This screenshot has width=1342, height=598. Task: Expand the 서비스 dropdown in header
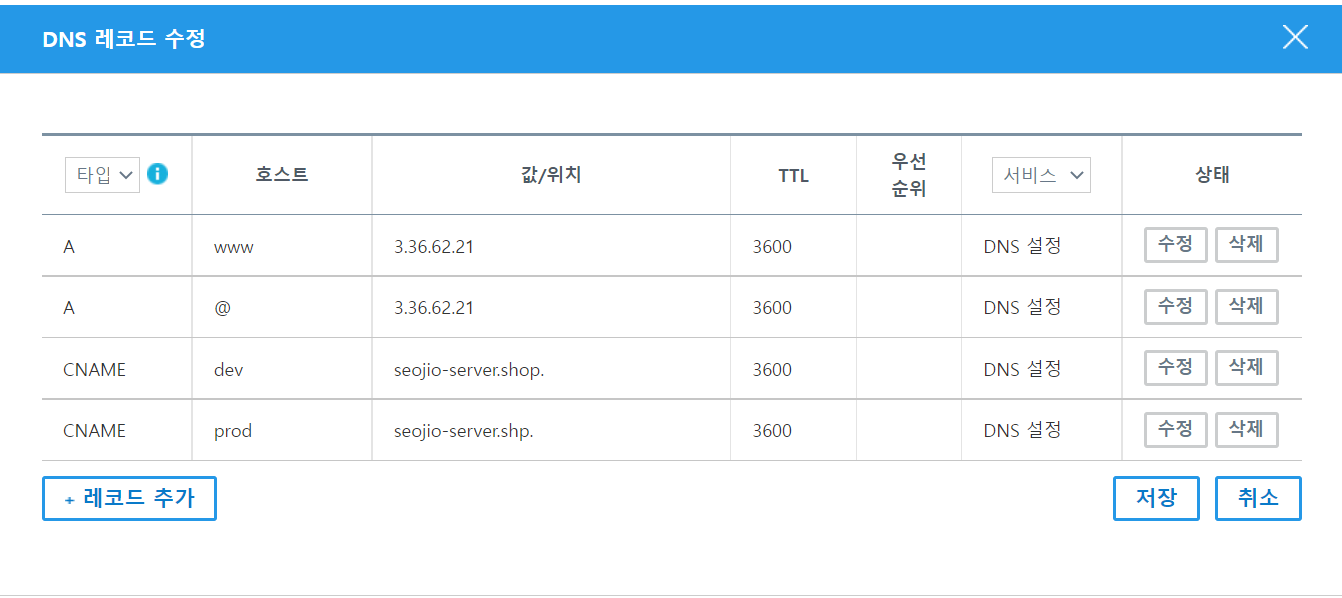click(x=1041, y=175)
